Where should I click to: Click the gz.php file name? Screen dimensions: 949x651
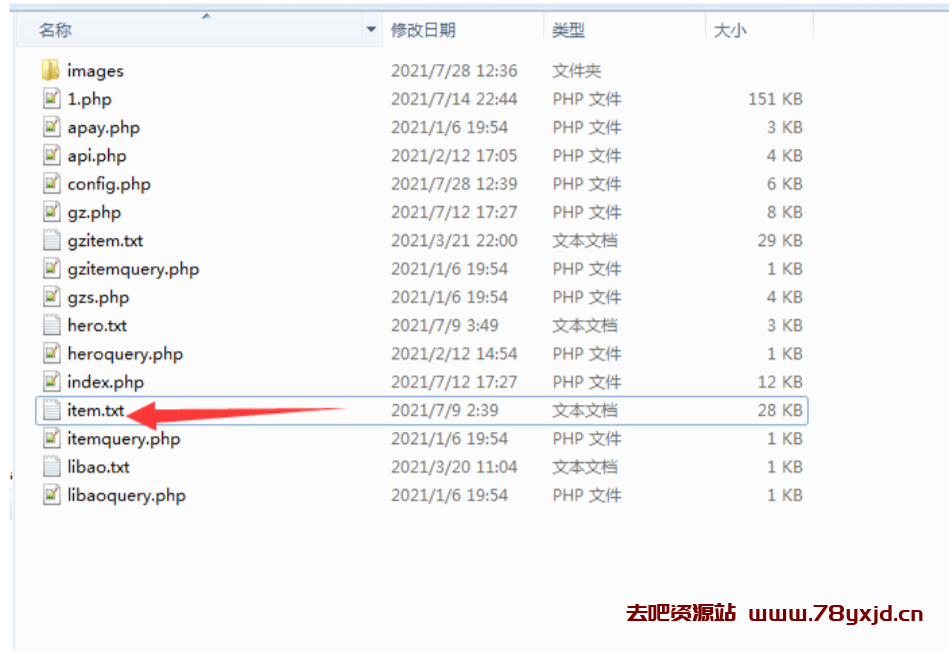coord(94,212)
